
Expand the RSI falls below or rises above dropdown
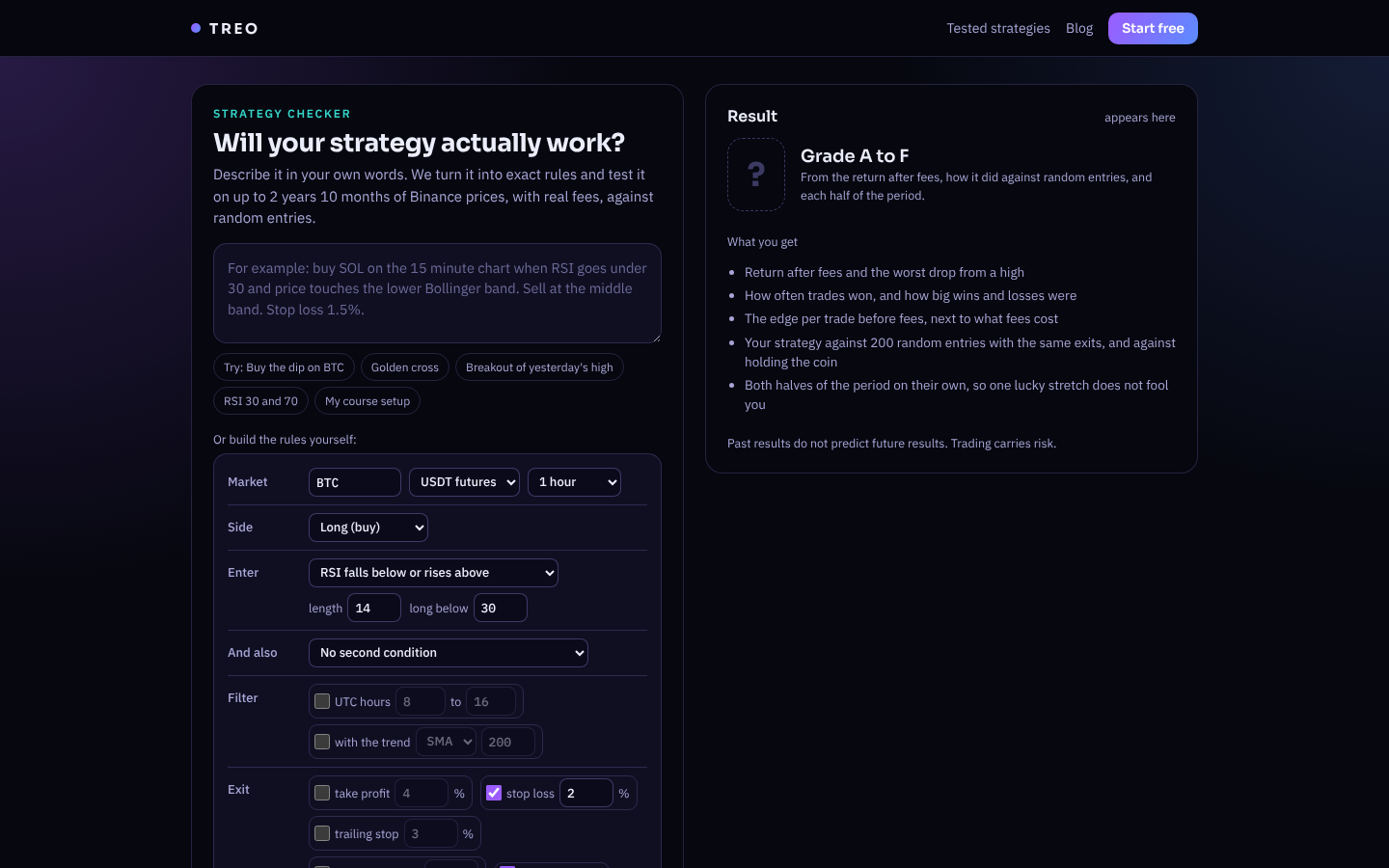tap(433, 573)
